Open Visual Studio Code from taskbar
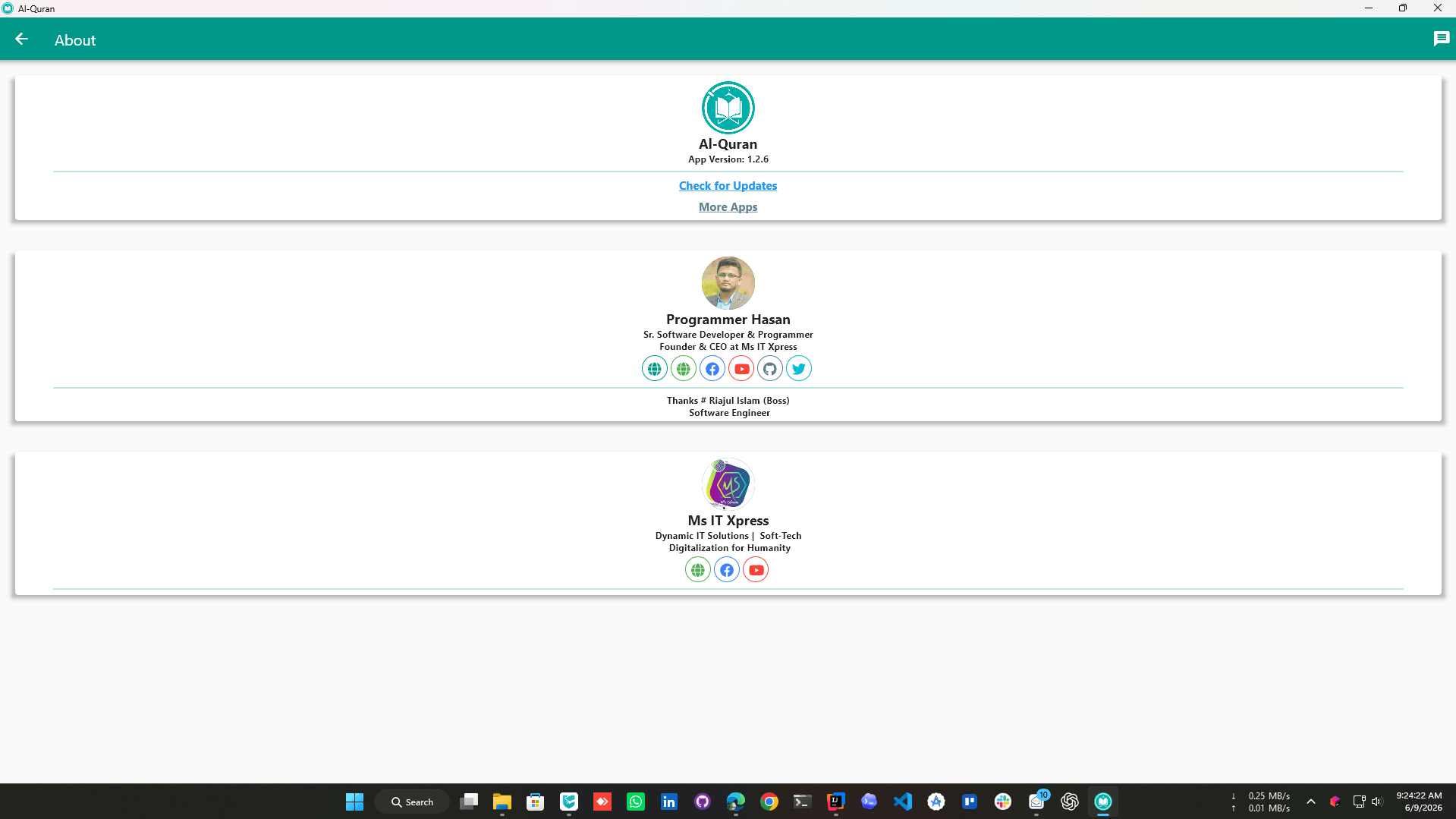The image size is (1456, 819). (x=902, y=802)
